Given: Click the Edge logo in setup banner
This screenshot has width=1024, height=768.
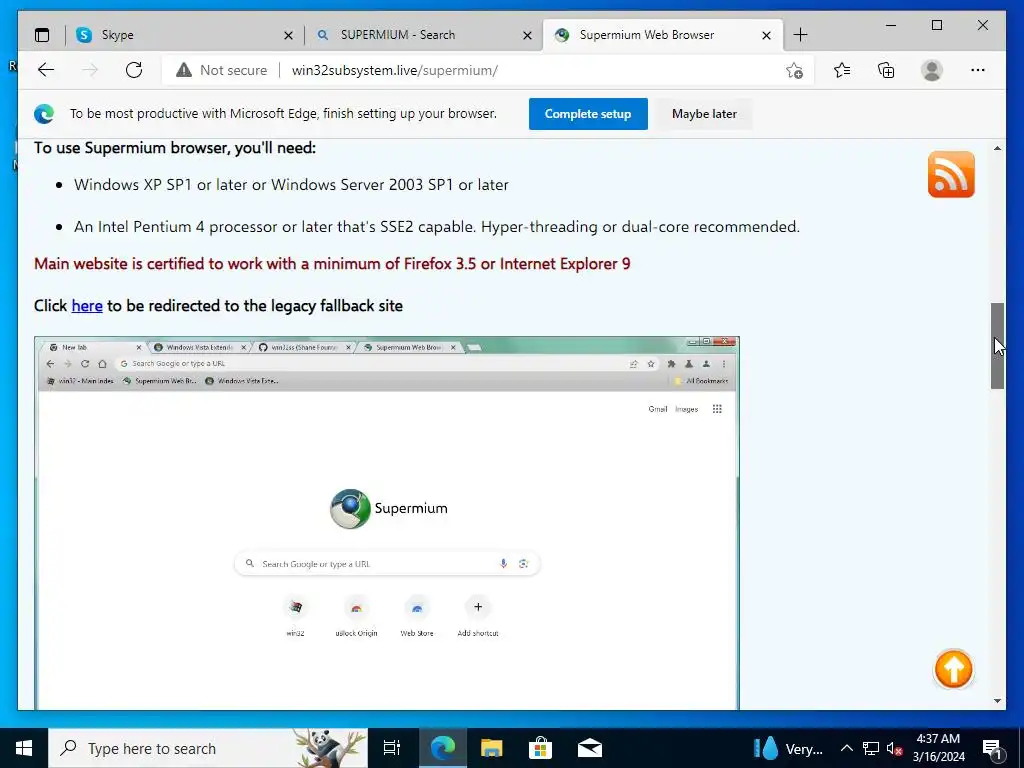Looking at the screenshot, I should pos(44,114).
